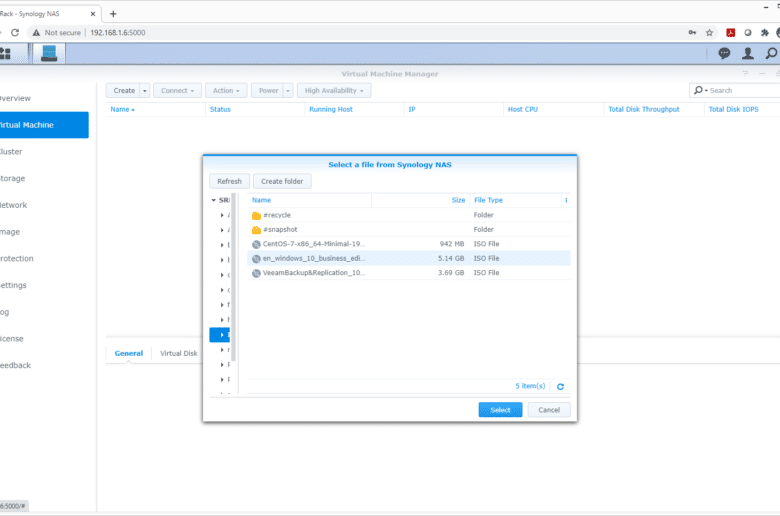Screen dimensions: 780x516
Task: Click Refresh in the file dialog
Action: click(229, 181)
